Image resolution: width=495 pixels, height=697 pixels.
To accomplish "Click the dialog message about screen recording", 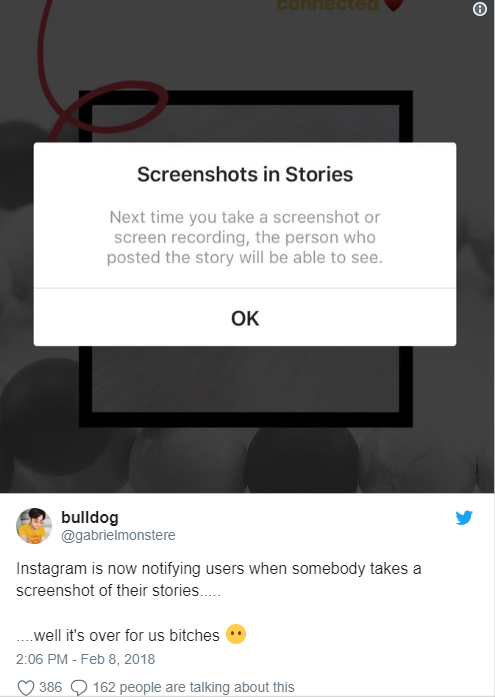I will coord(245,237).
